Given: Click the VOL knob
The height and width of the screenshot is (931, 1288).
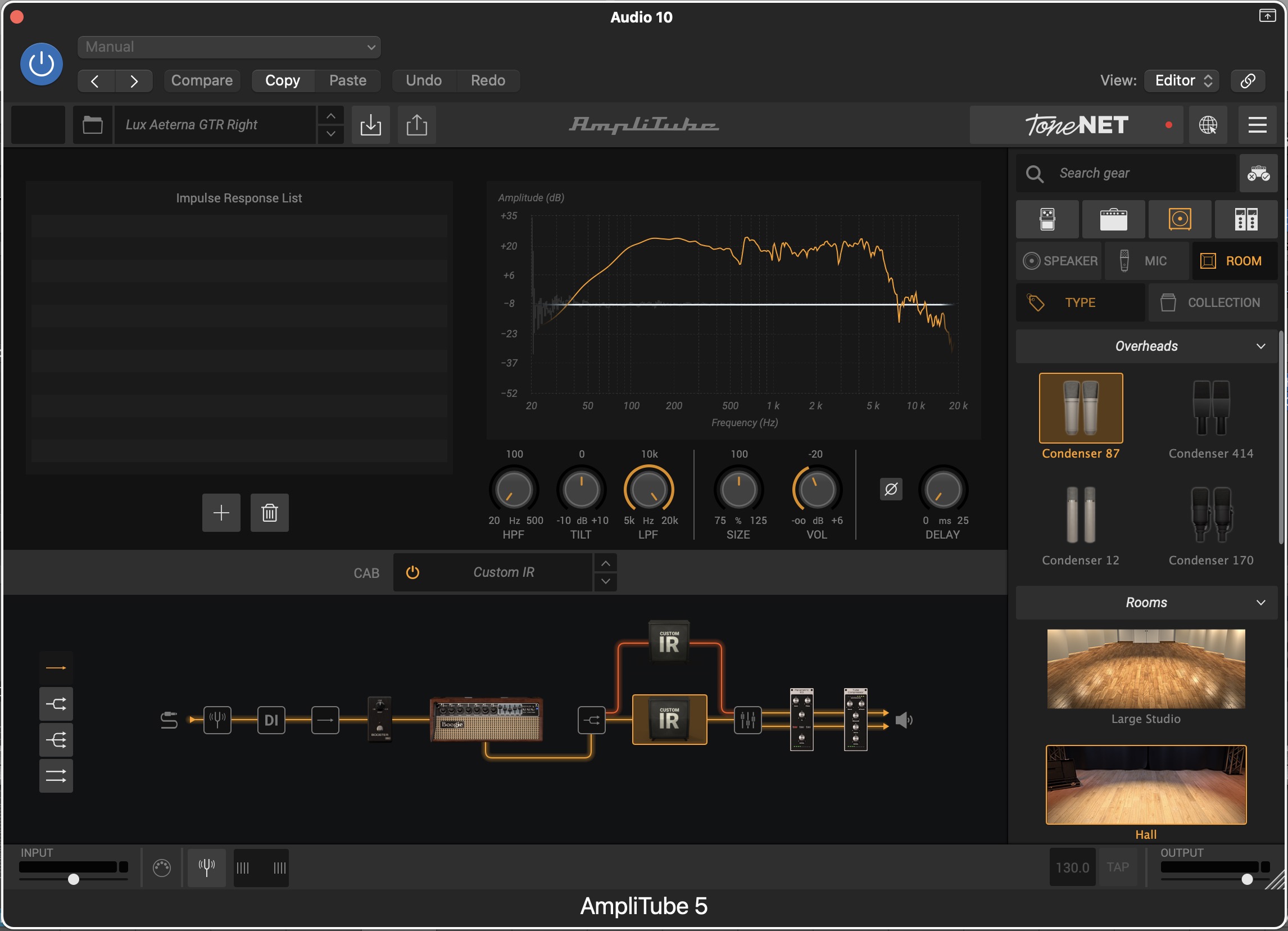Looking at the screenshot, I should pos(817,489).
